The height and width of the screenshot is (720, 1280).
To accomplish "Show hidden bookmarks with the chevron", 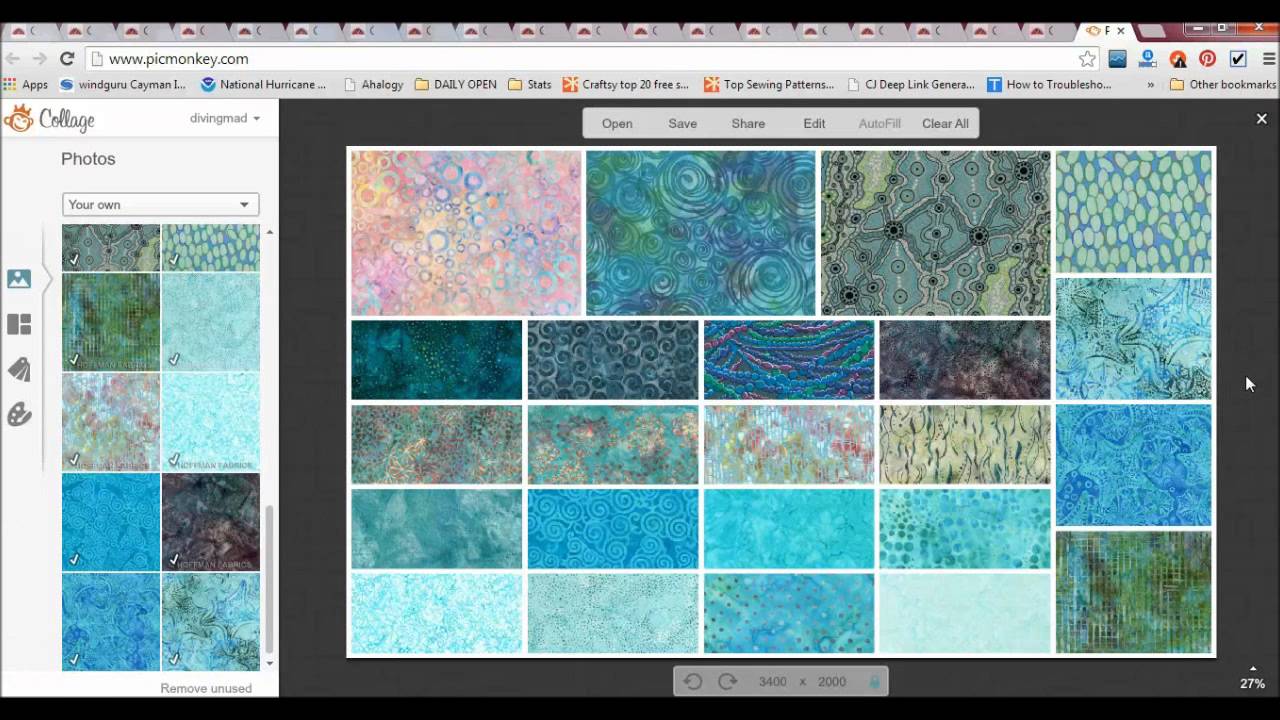I will click(x=1150, y=85).
